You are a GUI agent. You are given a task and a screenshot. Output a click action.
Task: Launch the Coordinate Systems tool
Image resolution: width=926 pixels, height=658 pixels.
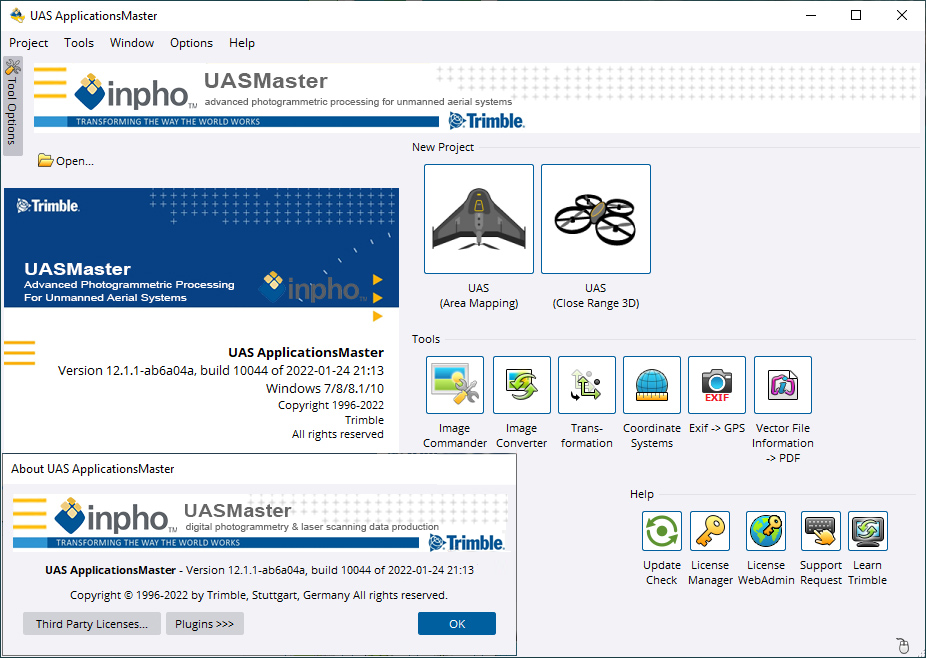tap(652, 385)
